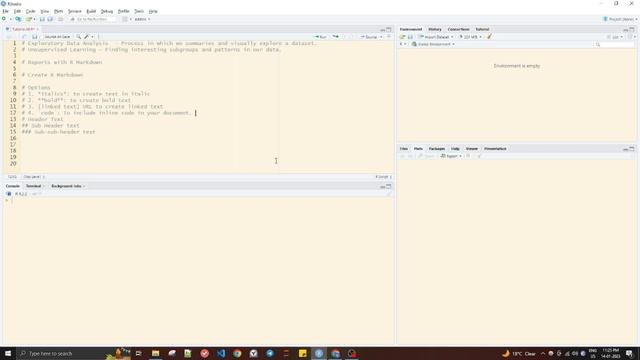This screenshot has height=360, width=640.
Task: Click the Run button in editor
Action: [x=320, y=37]
